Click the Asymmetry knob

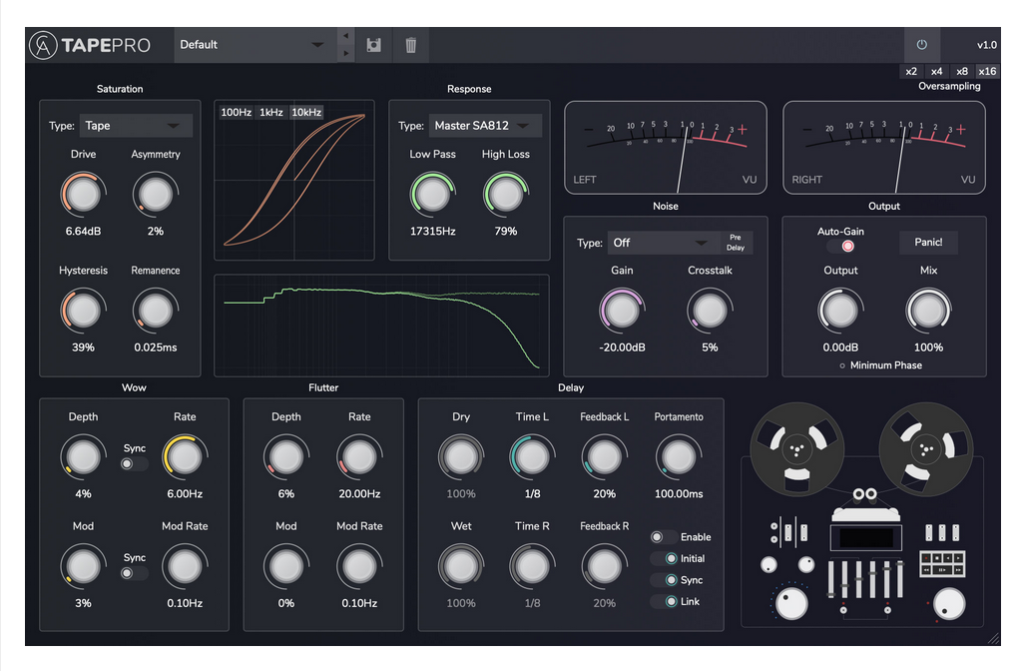pyautogui.click(x=155, y=194)
